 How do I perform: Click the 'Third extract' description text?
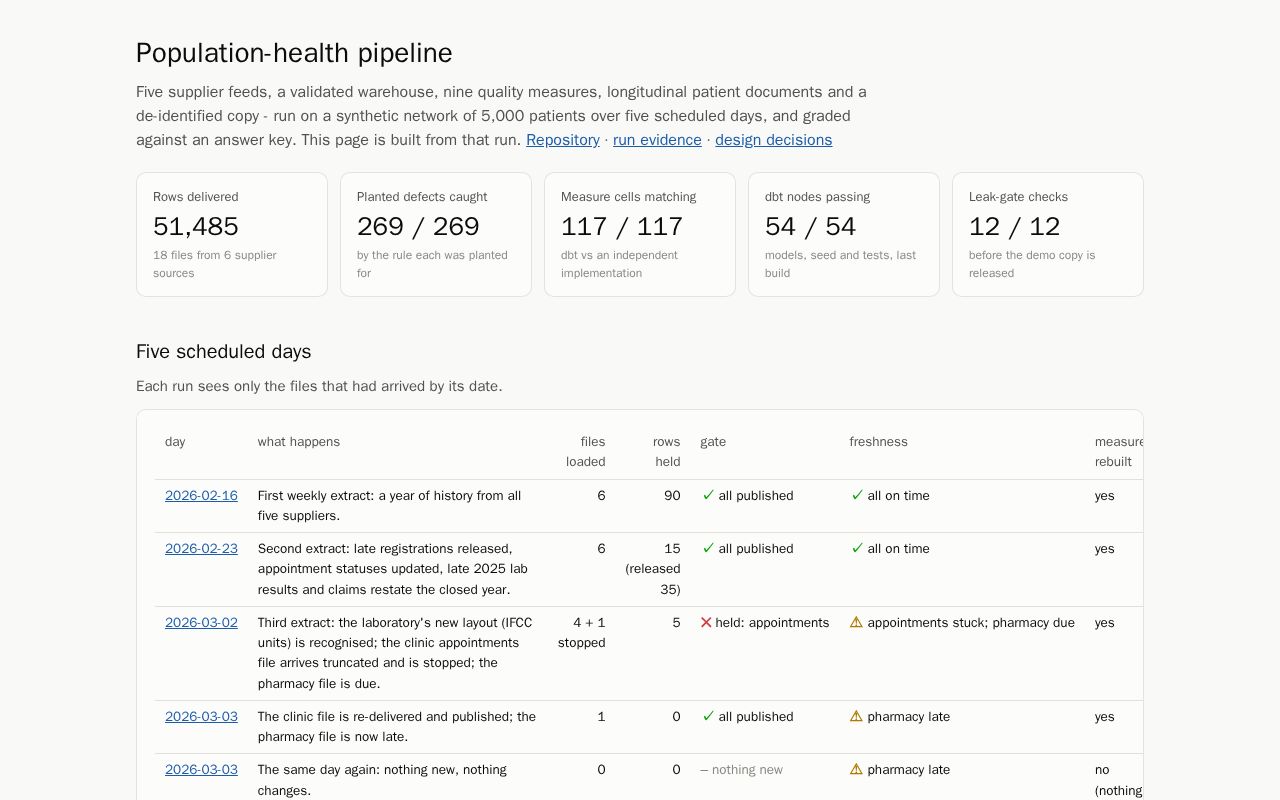point(395,653)
